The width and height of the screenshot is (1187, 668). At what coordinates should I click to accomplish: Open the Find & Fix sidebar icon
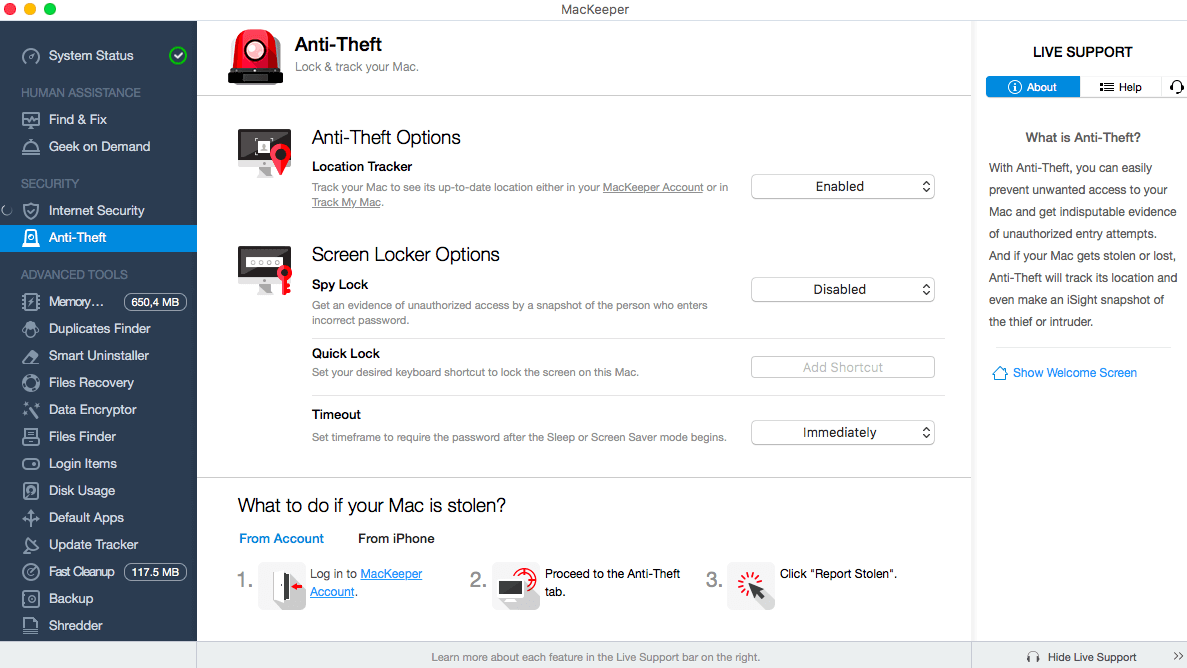click(x=31, y=120)
